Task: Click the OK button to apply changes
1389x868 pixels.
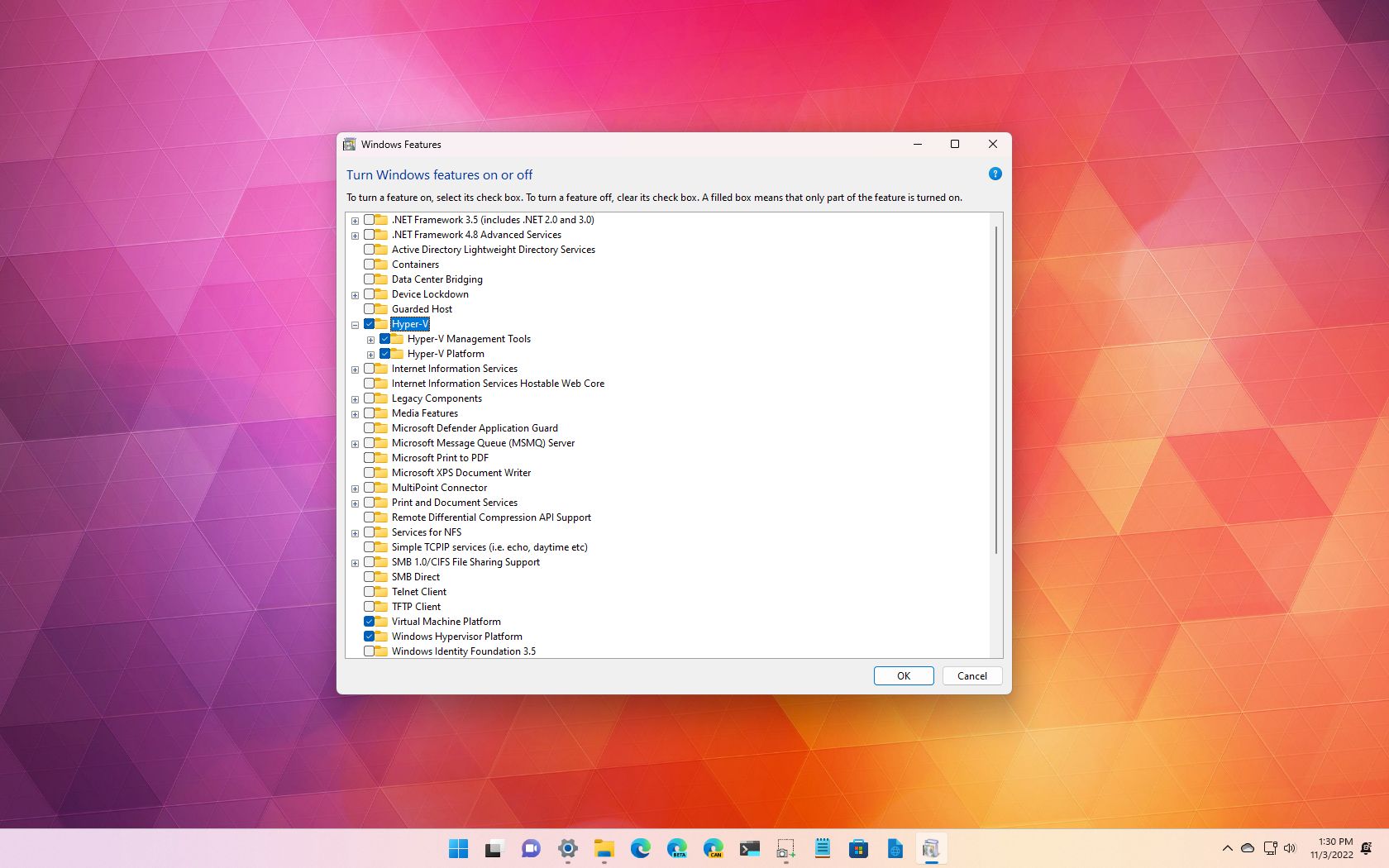Action: [x=903, y=675]
